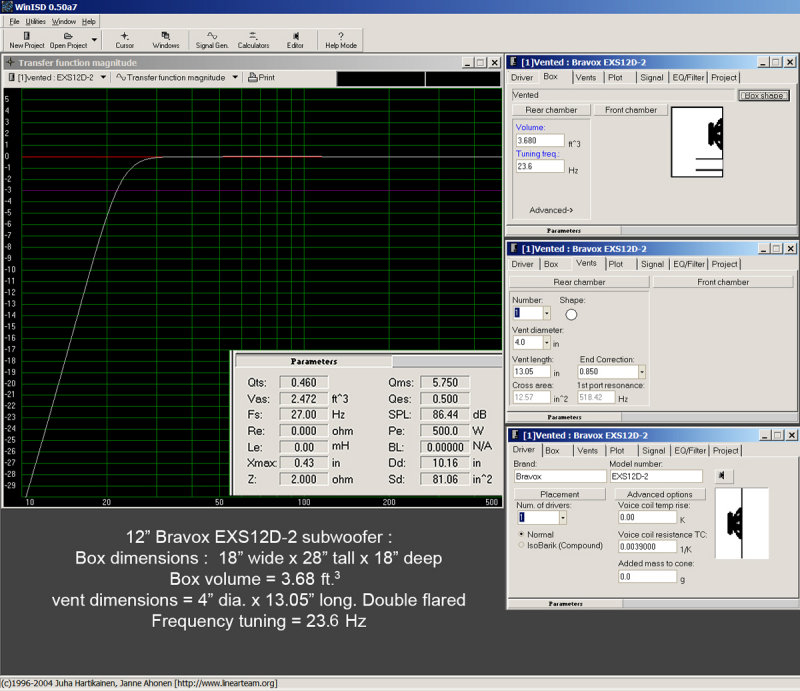Click the vented box diagram thumbnail

[x=697, y=142]
